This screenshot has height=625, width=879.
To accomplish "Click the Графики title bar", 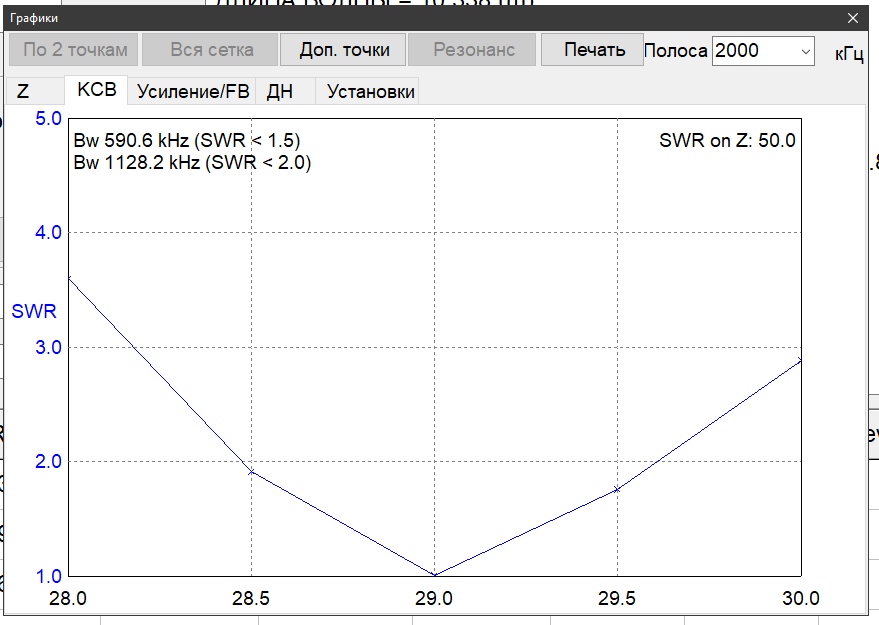I will tap(400, 18).
